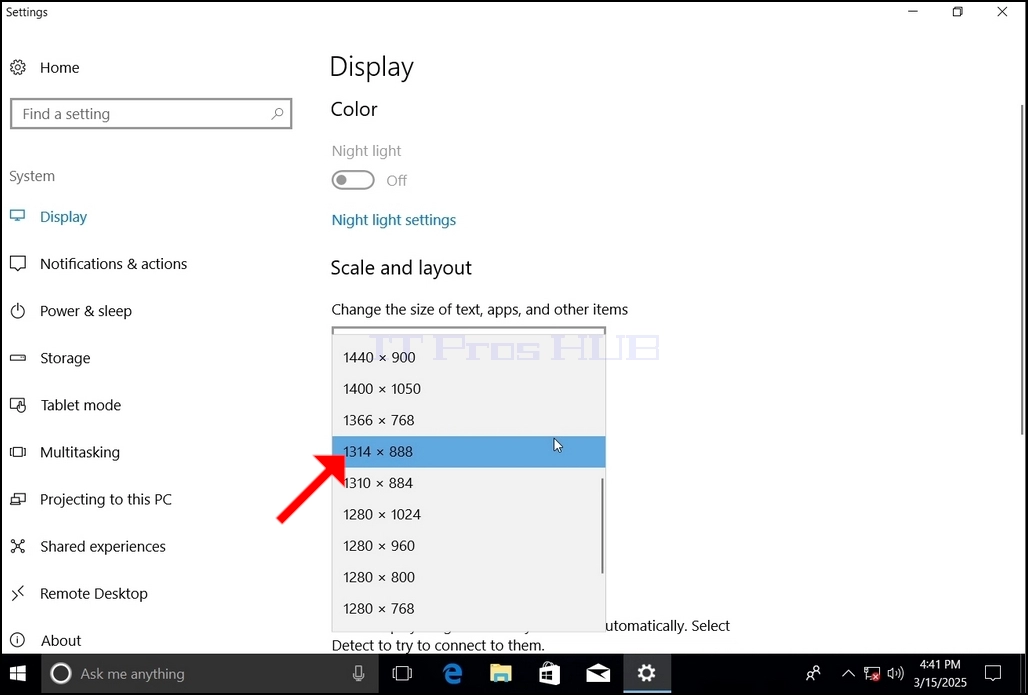Image resolution: width=1028 pixels, height=695 pixels.
Task: Click the Multitasking icon
Action: 18,452
